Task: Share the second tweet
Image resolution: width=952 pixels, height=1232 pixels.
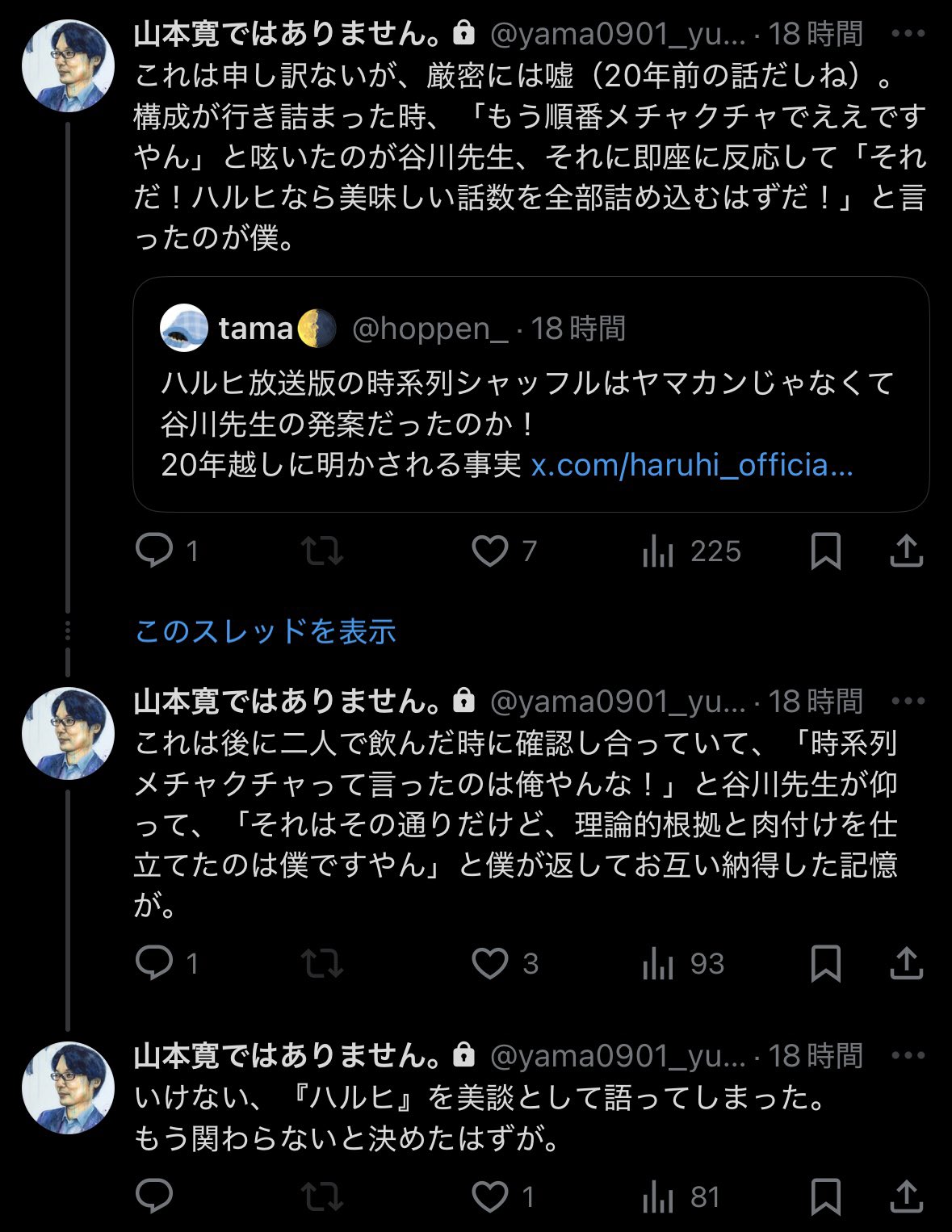Action: (x=906, y=963)
